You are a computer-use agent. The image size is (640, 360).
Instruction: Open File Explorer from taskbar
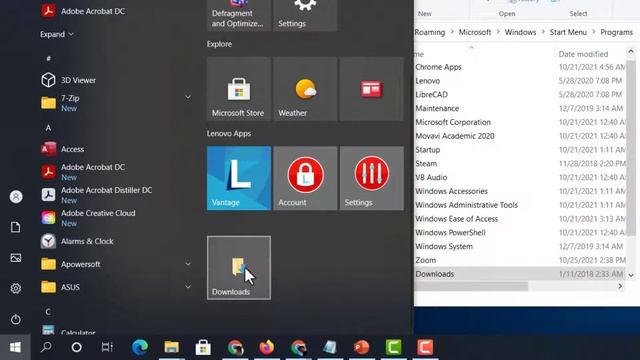[x=171, y=347]
